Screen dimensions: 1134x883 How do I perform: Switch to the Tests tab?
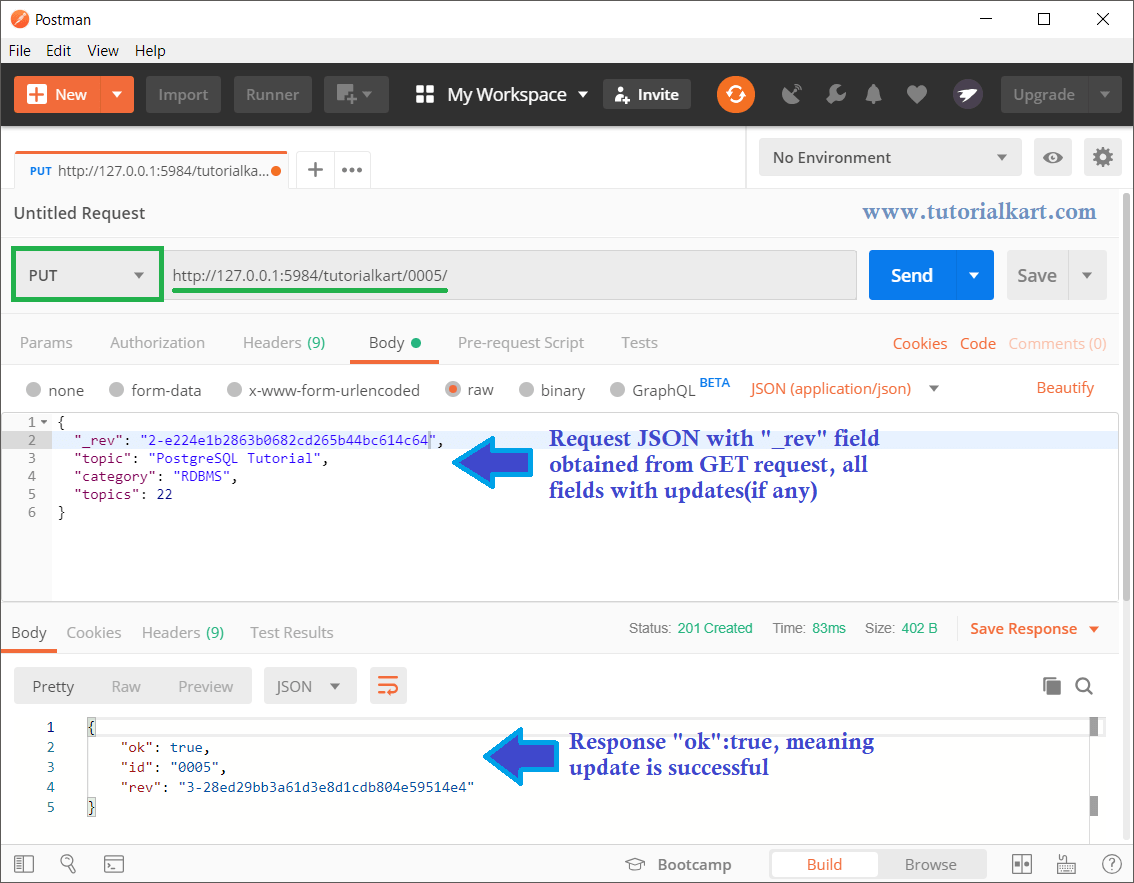tap(639, 342)
